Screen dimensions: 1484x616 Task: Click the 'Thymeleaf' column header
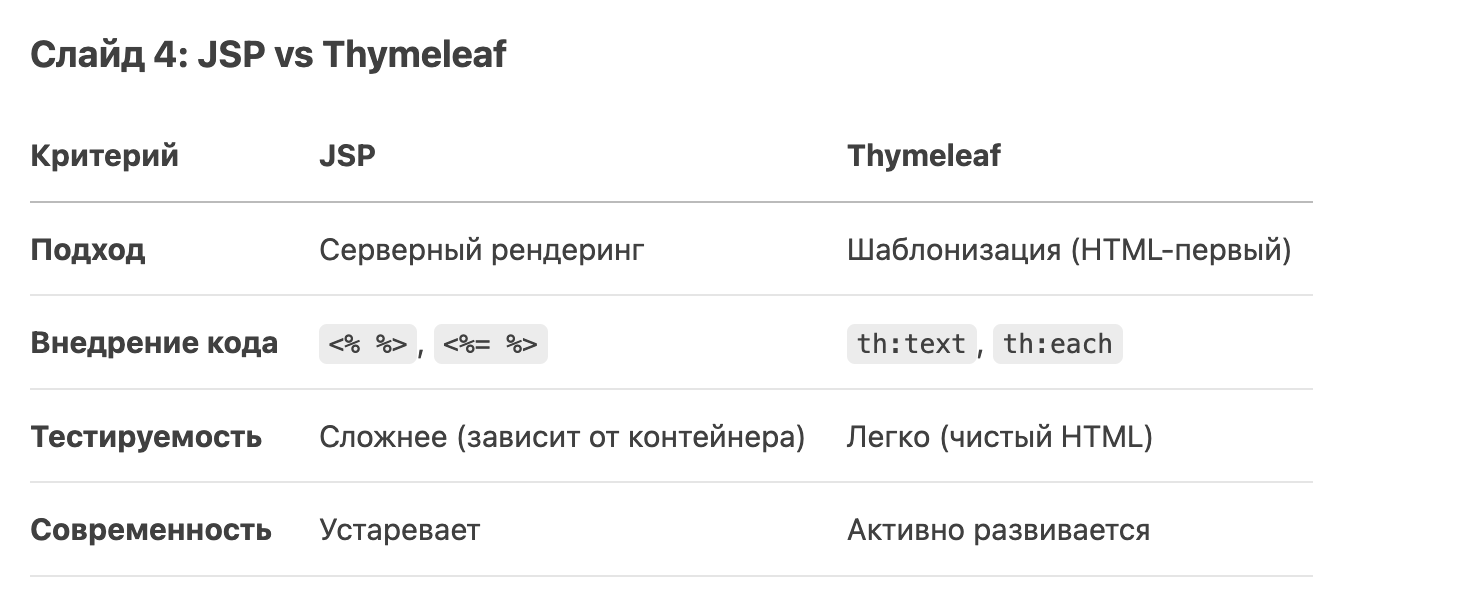pyautogui.click(x=924, y=156)
